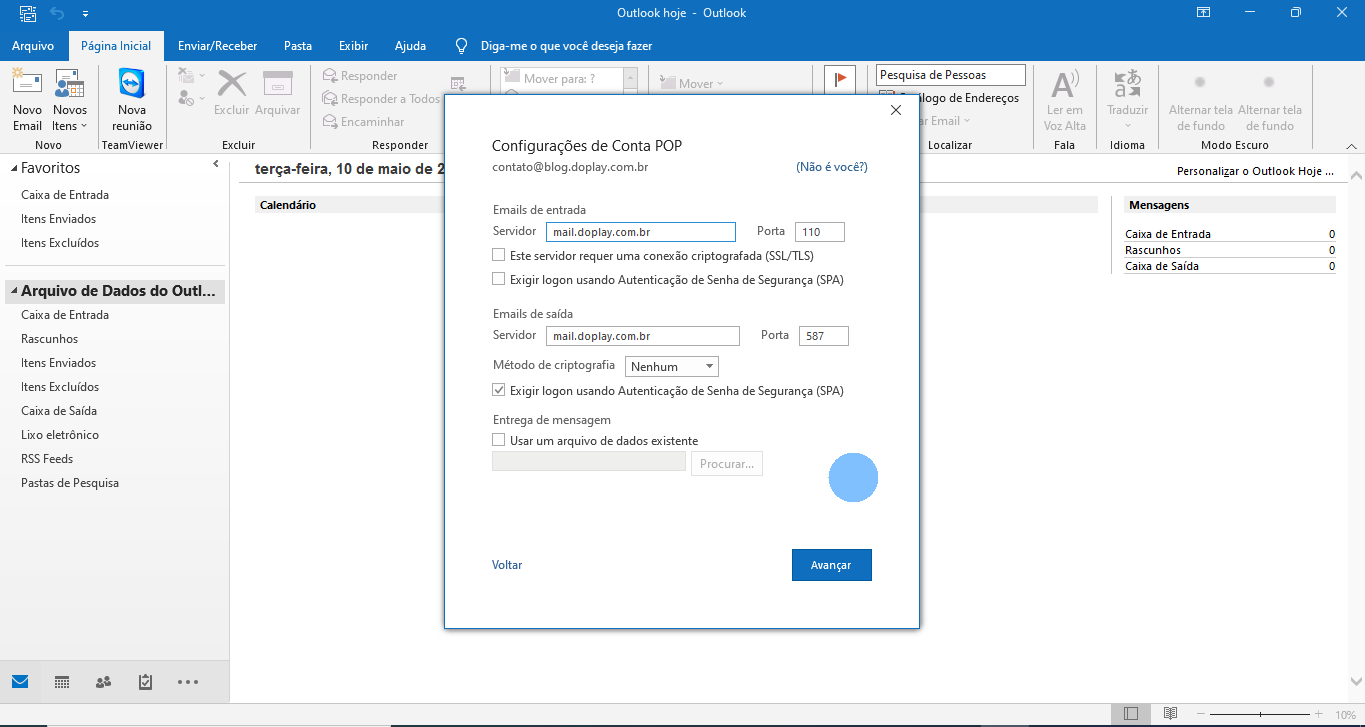Select the RSS Feeds folder
Viewport: 1365px width, 727px height.
click(47, 459)
